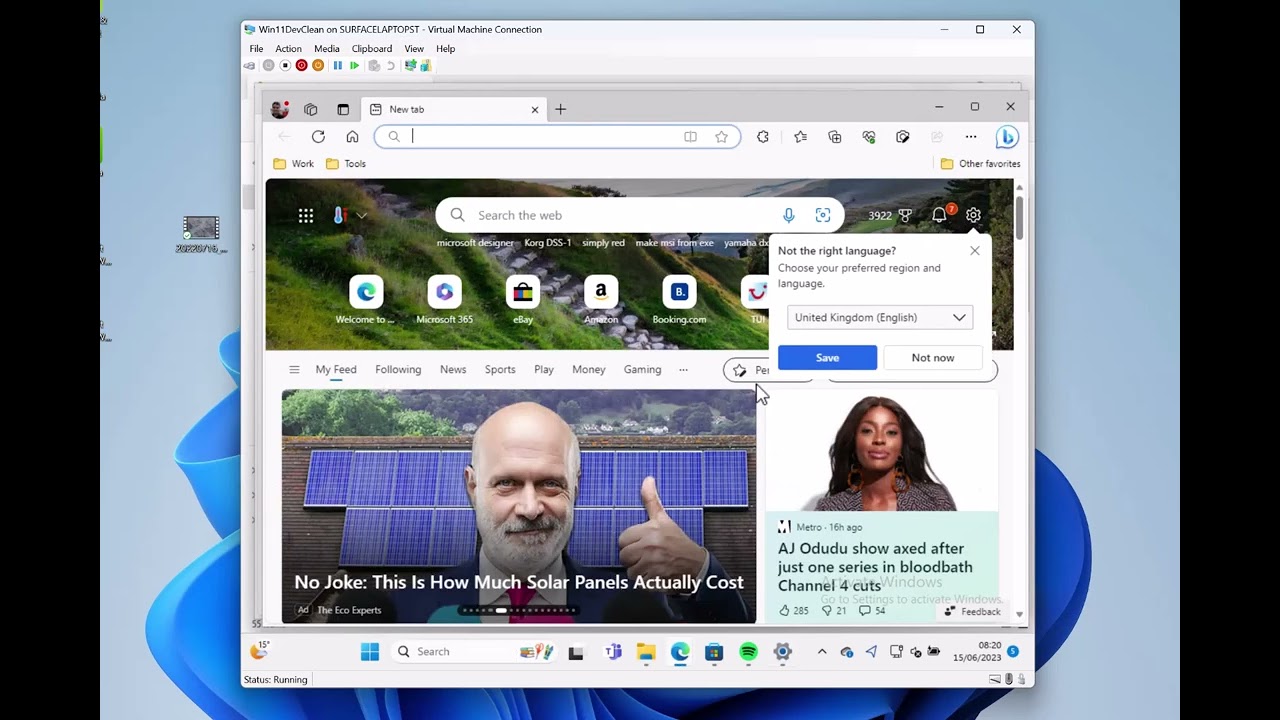Open Microsoft Teams on the taskbar
The image size is (1280, 720).
(613, 652)
